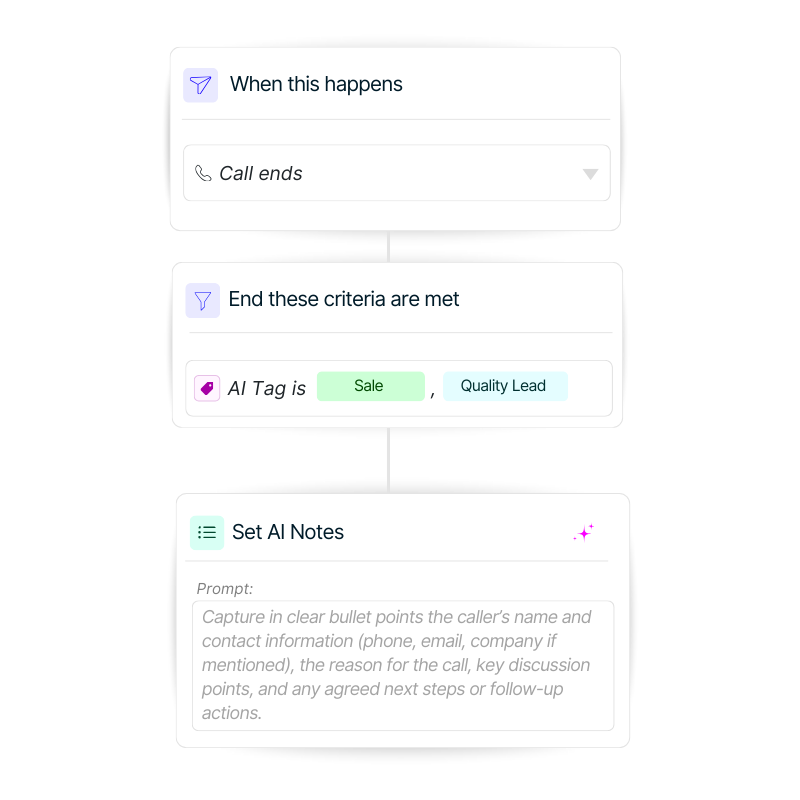This screenshot has width=800, height=800.
Task: Select the Quality Lead tag
Action: click(504, 386)
